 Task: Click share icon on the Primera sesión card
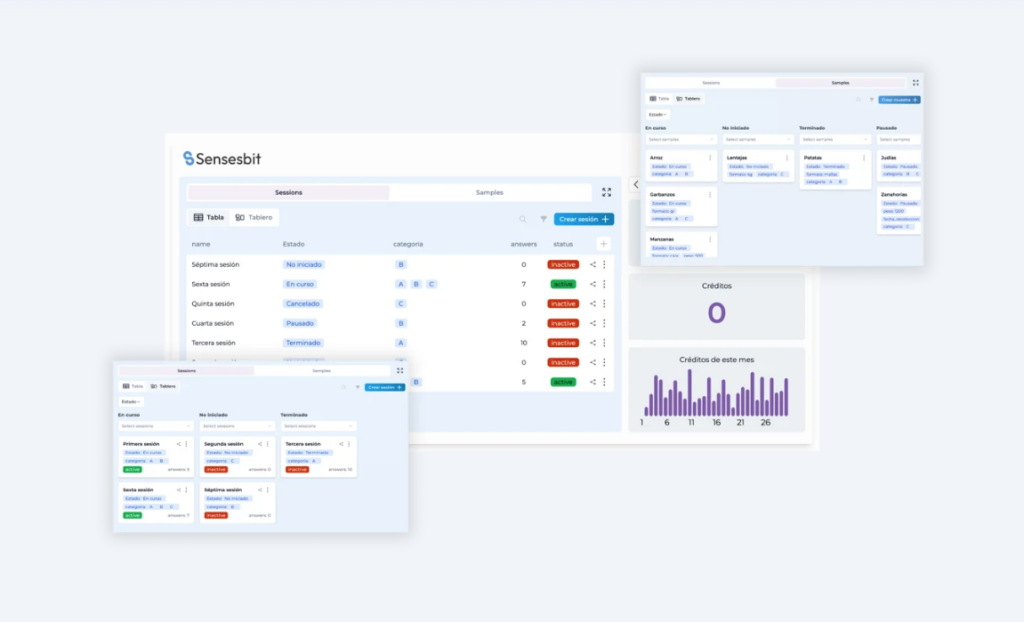(x=178, y=444)
